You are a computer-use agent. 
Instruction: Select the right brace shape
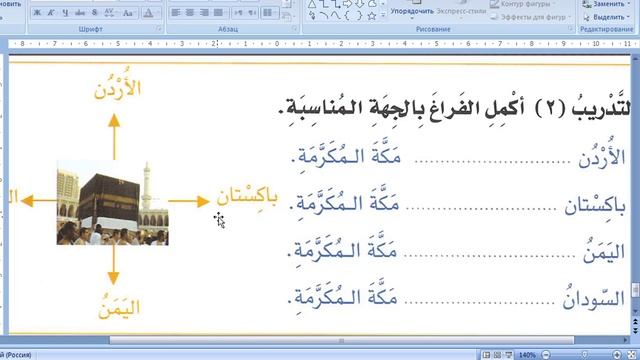coord(359,16)
